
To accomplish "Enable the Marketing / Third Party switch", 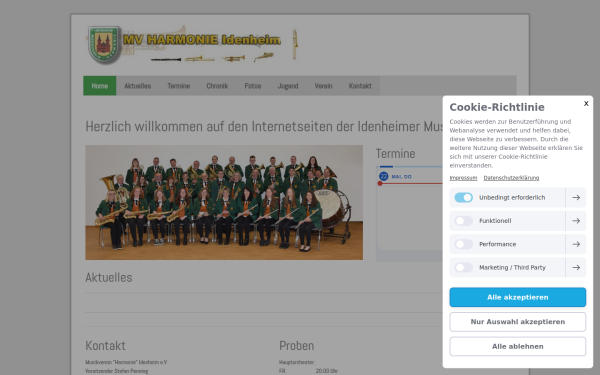I will tap(463, 267).
